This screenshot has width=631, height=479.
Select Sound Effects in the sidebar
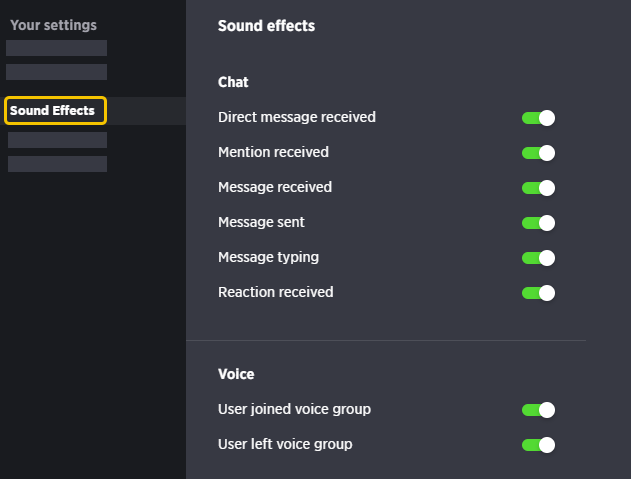point(56,110)
